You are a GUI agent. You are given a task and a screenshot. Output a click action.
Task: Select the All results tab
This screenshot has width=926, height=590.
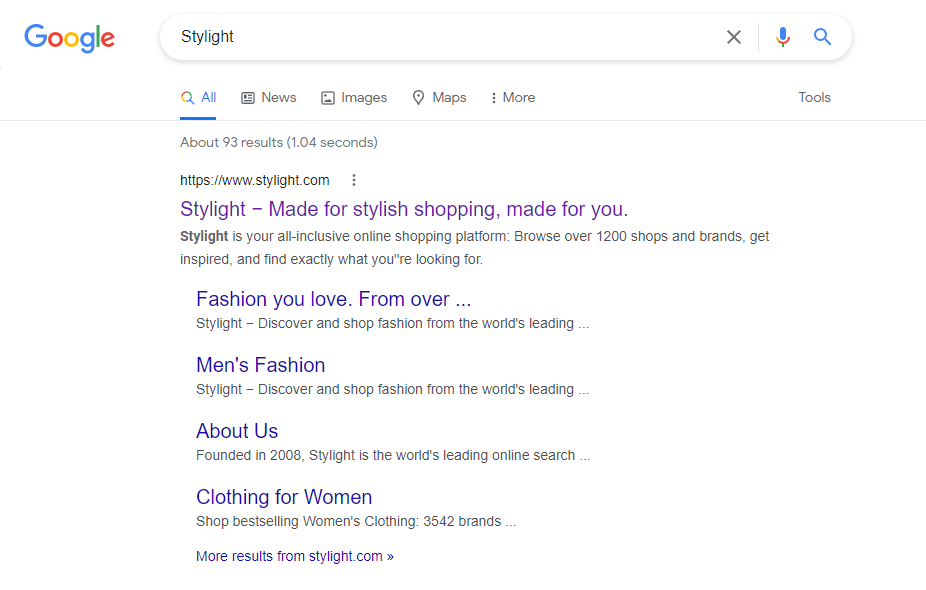coord(198,97)
